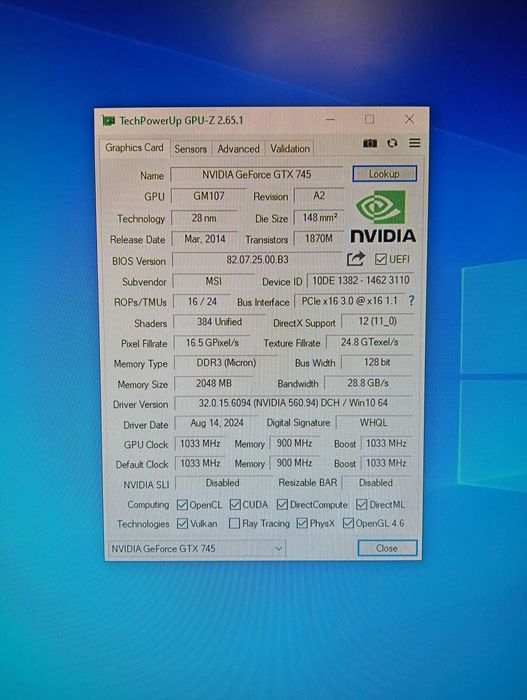Click the Bus Width field 128 bit

[x=377, y=362]
